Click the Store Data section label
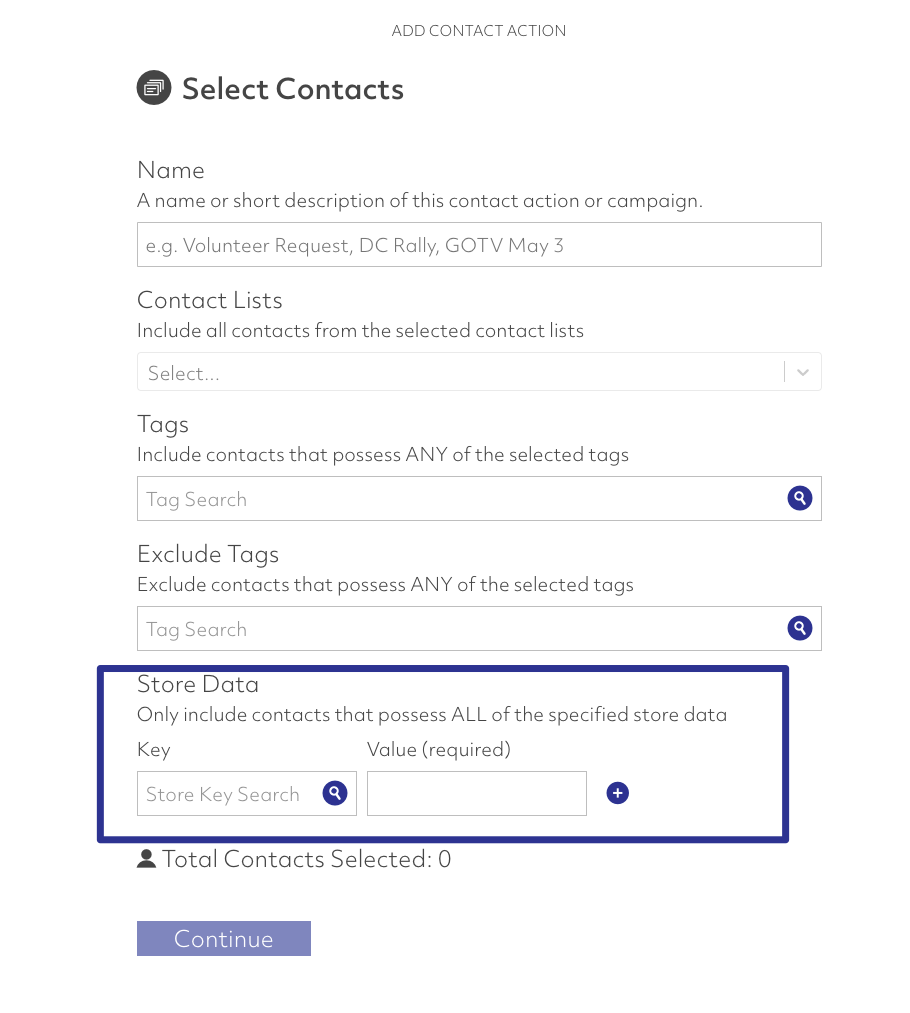 pyautogui.click(x=198, y=684)
